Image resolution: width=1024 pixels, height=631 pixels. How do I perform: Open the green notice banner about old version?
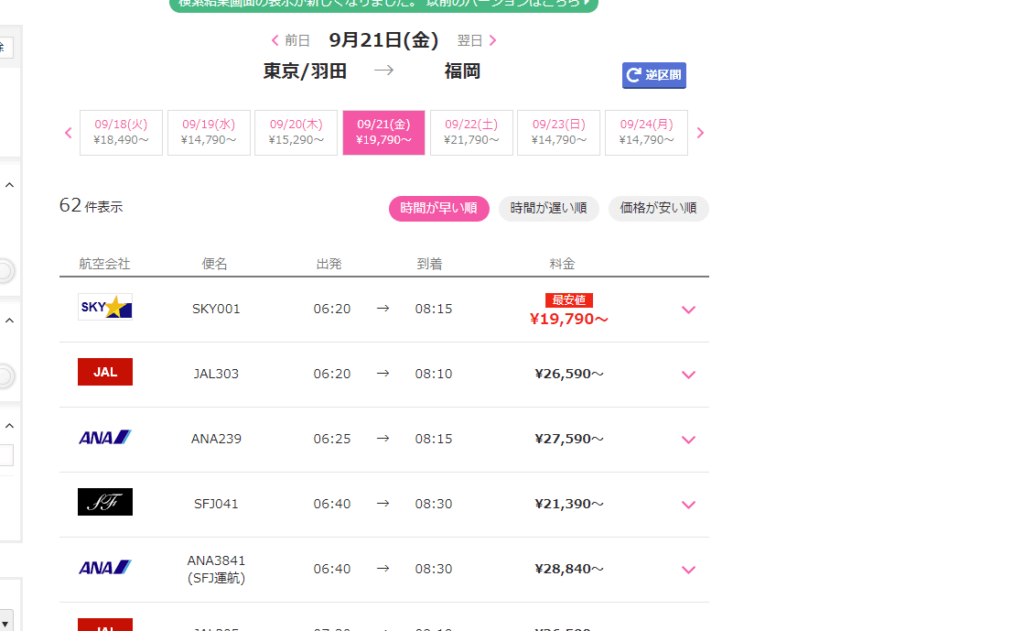(384, 4)
